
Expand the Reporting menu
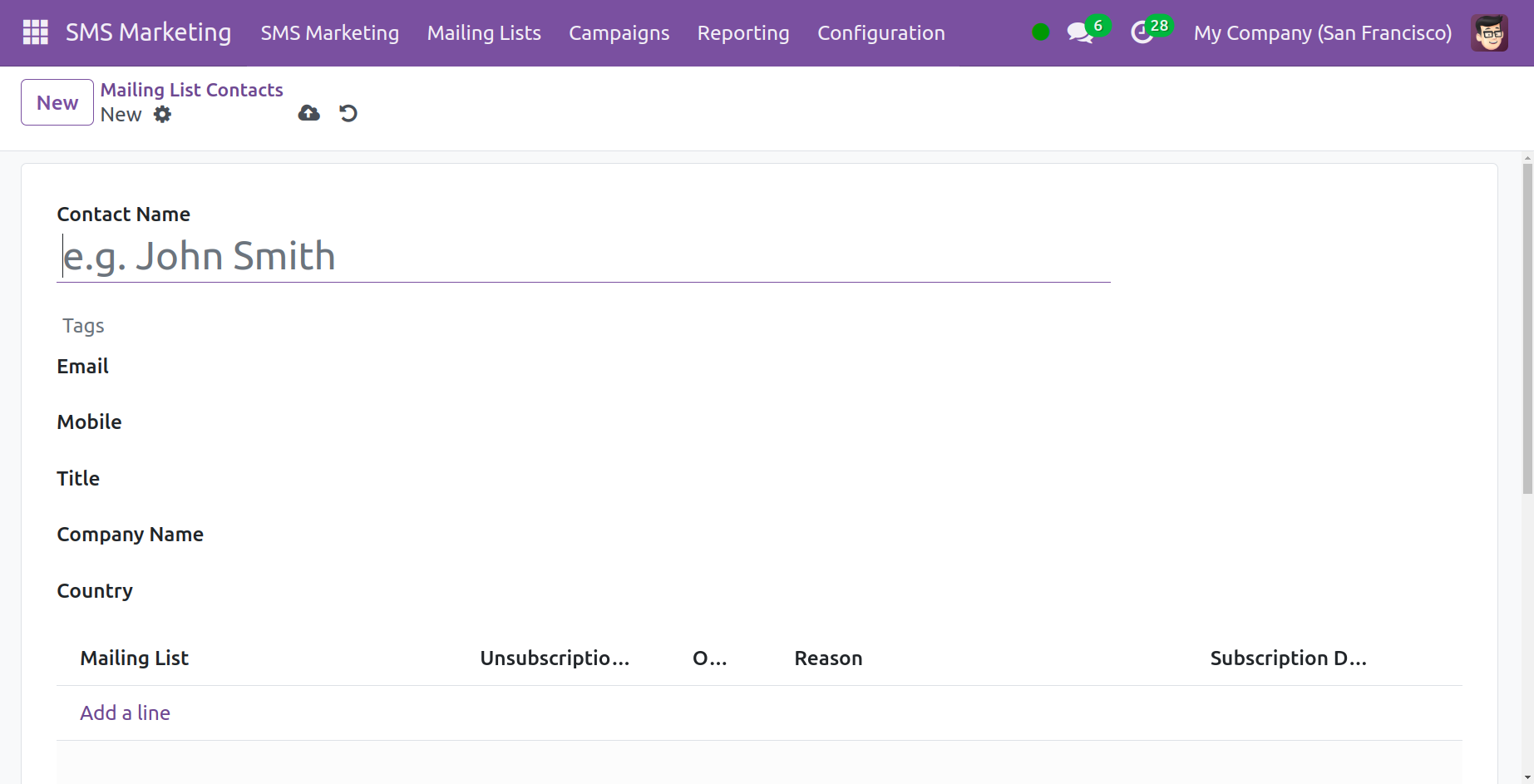click(742, 33)
